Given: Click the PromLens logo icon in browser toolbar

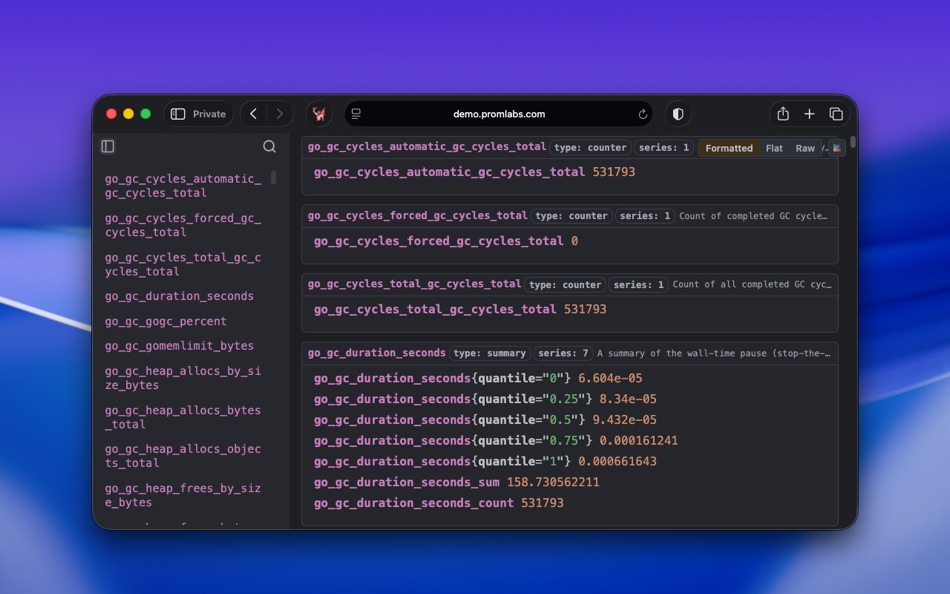Looking at the screenshot, I should click(318, 114).
